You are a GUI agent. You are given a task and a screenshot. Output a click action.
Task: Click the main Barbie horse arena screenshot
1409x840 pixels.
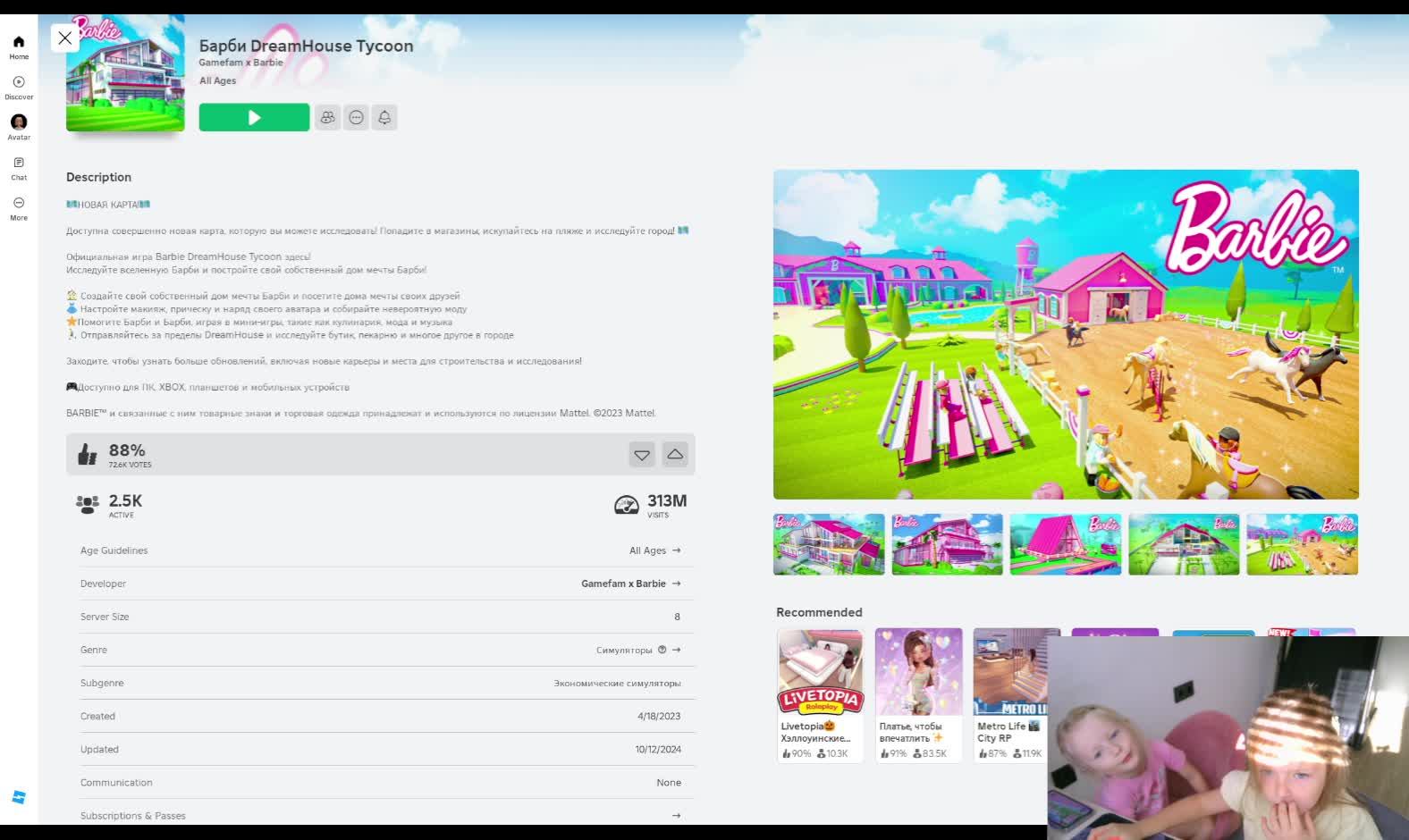pos(1066,334)
